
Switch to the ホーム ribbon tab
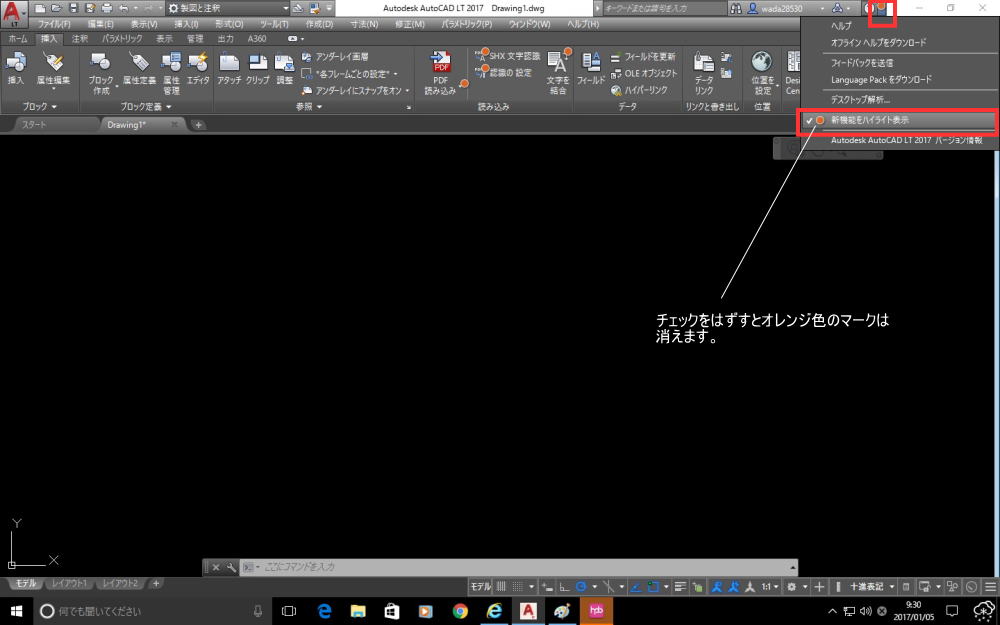point(18,38)
